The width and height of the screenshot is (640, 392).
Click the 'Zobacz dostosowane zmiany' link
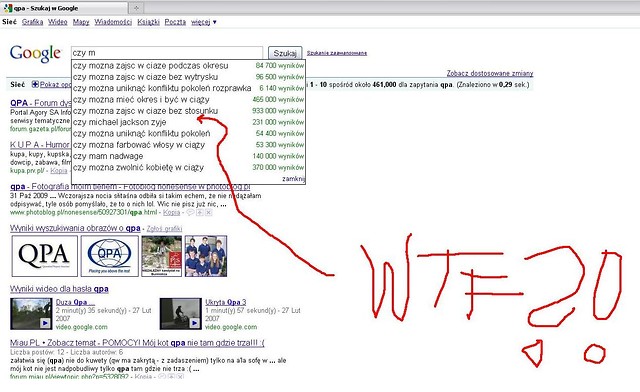tap(490, 74)
